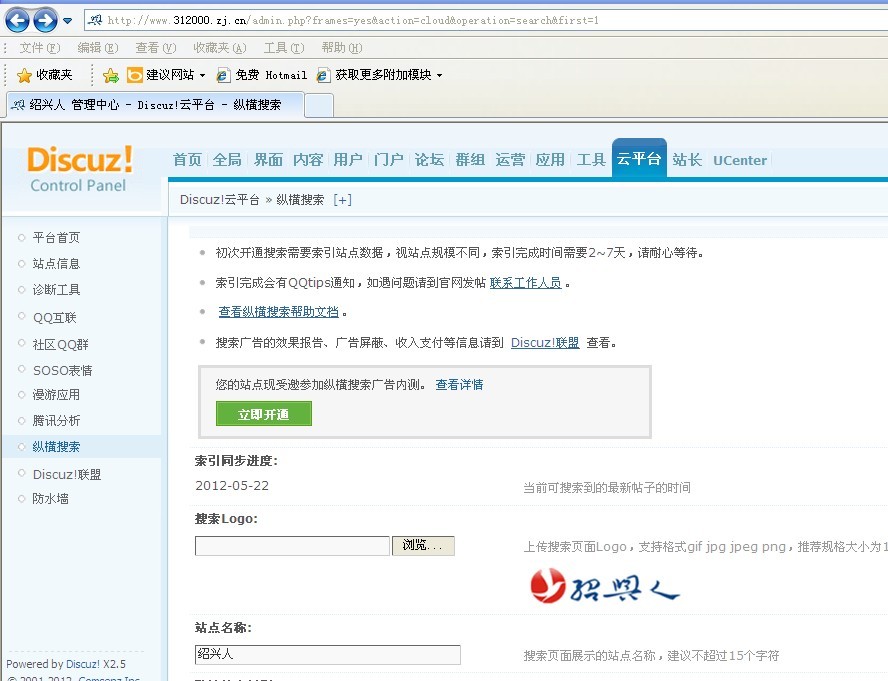
Task: Go to the 门户 nav tab
Action: coord(388,160)
